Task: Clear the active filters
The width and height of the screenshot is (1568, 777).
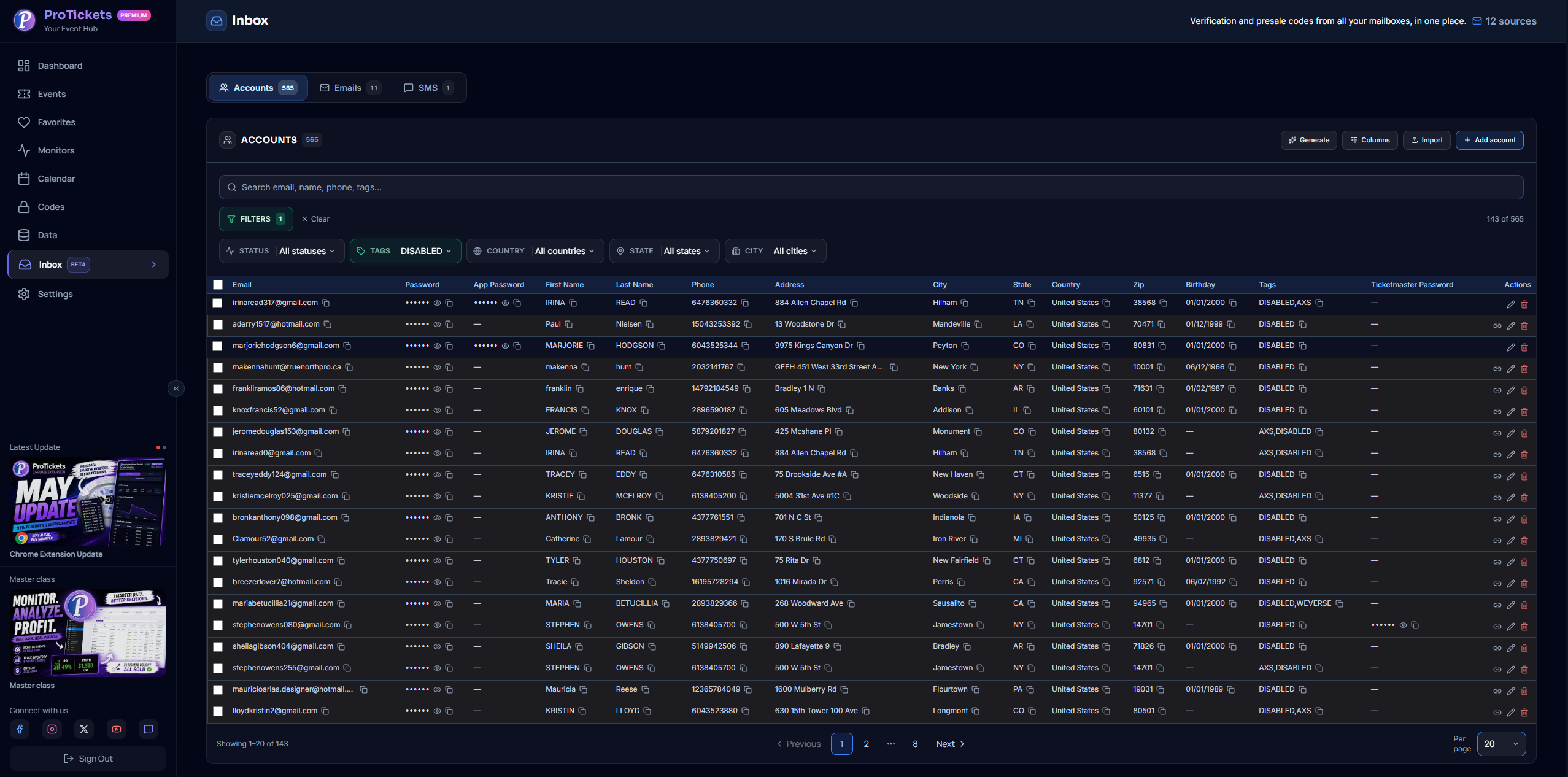Action: coord(315,219)
